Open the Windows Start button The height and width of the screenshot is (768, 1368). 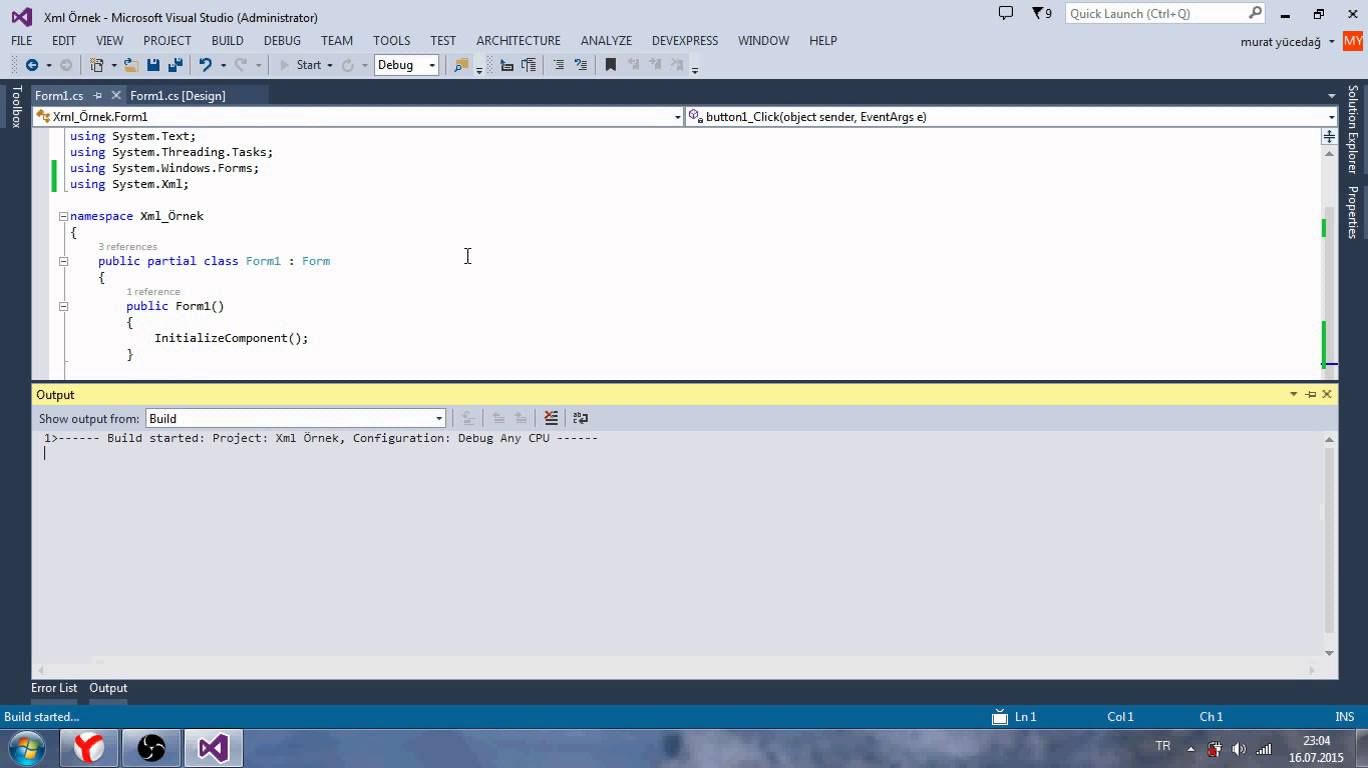tap(26, 747)
